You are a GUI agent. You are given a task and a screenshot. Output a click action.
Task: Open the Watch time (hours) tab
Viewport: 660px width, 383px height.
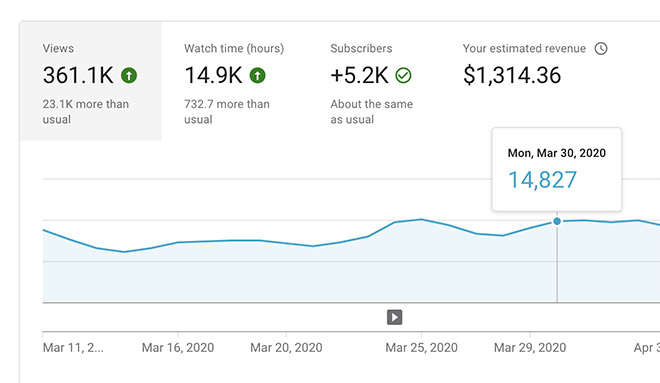(x=234, y=81)
